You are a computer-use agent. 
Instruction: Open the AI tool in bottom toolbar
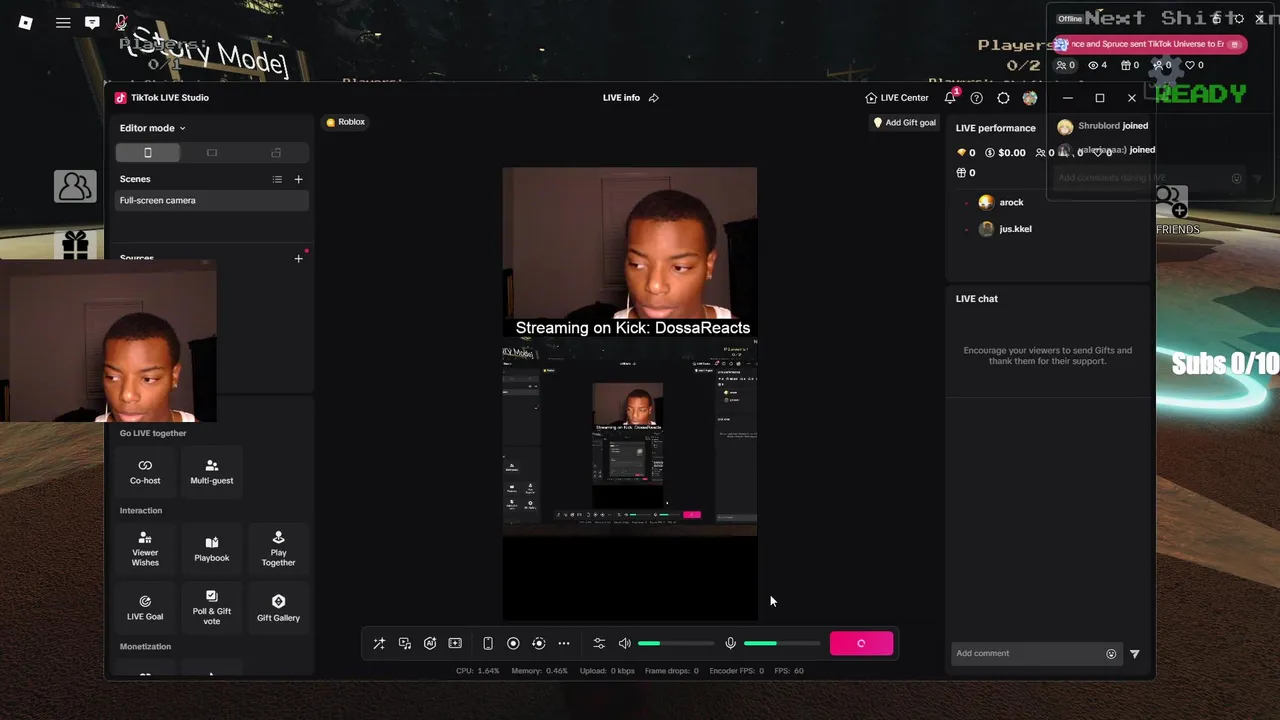(430, 644)
